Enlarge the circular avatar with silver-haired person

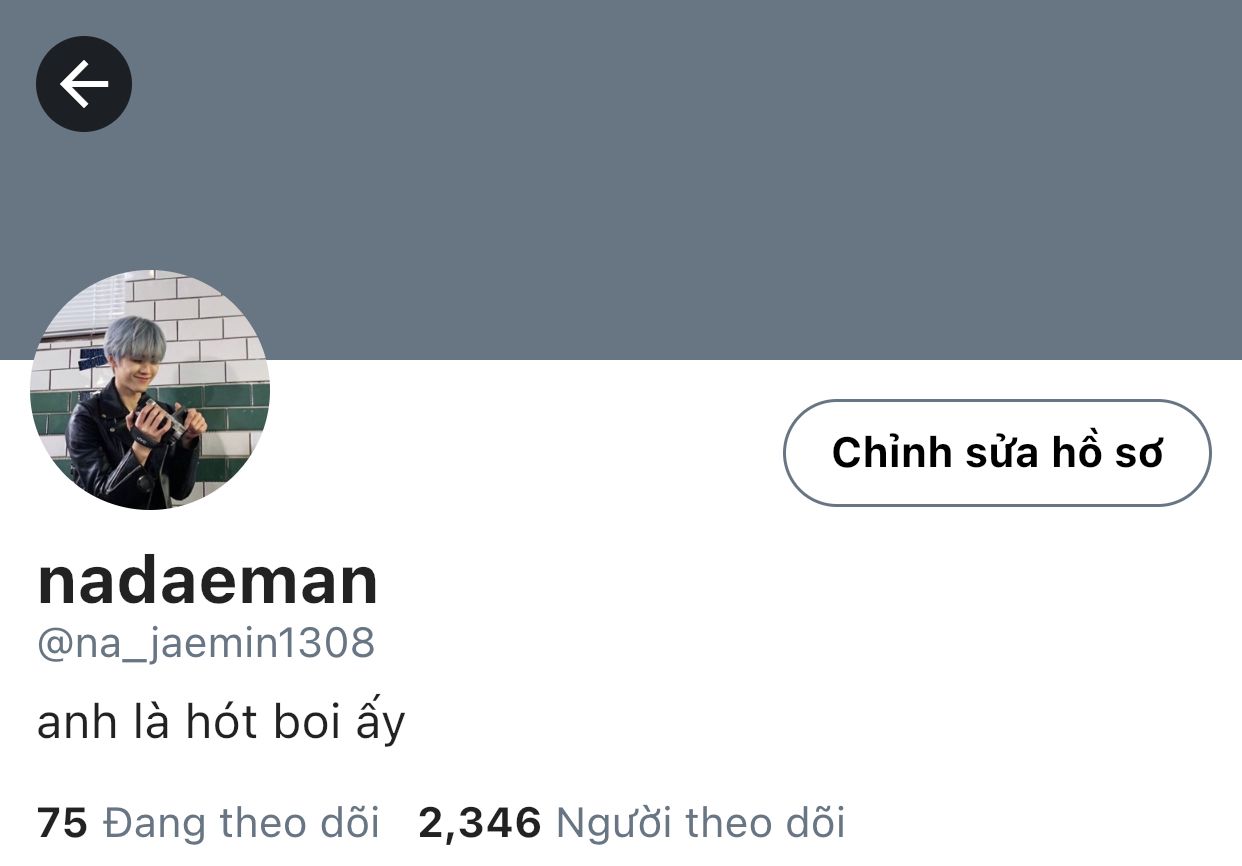(x=150, y=390)
